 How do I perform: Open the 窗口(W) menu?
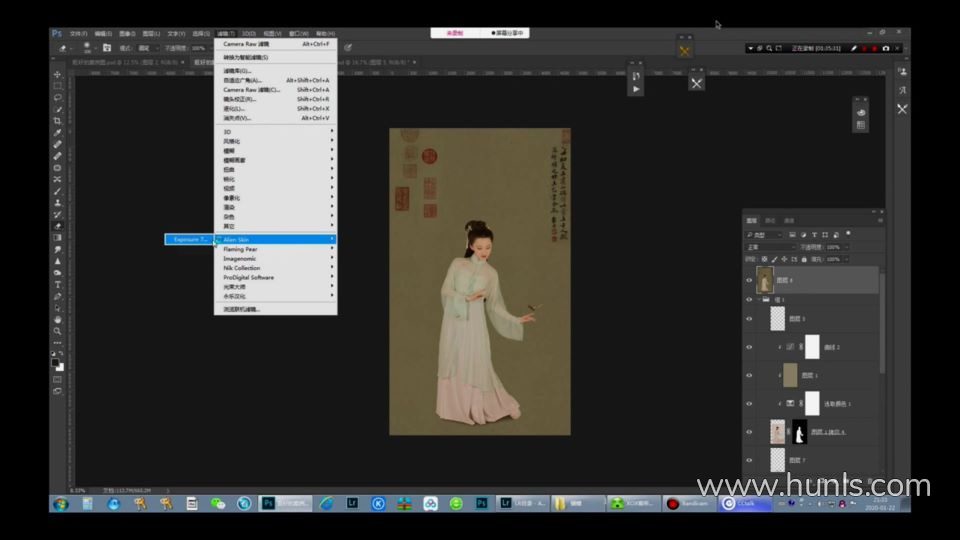pyautogui.click(x=299, y=34)
